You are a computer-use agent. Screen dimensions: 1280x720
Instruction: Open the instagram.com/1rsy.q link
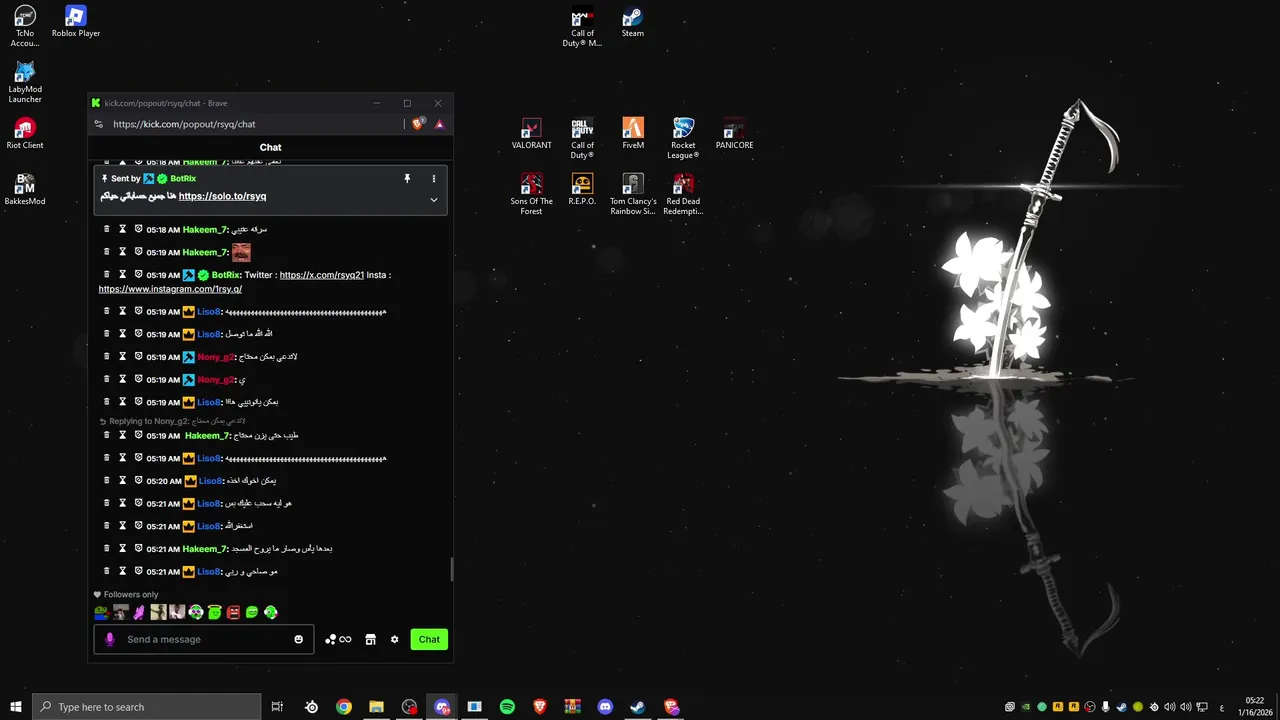click(170, 289)
